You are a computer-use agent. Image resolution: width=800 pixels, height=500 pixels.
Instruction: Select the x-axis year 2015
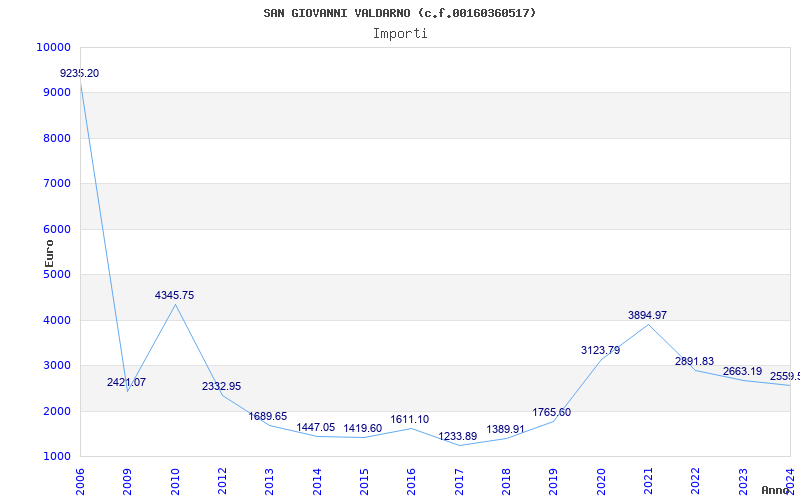(x=364, y=482)
